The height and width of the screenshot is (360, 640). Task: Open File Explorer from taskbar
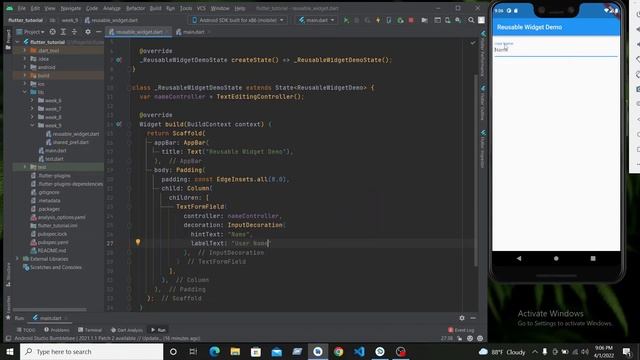tap(235, 351)
